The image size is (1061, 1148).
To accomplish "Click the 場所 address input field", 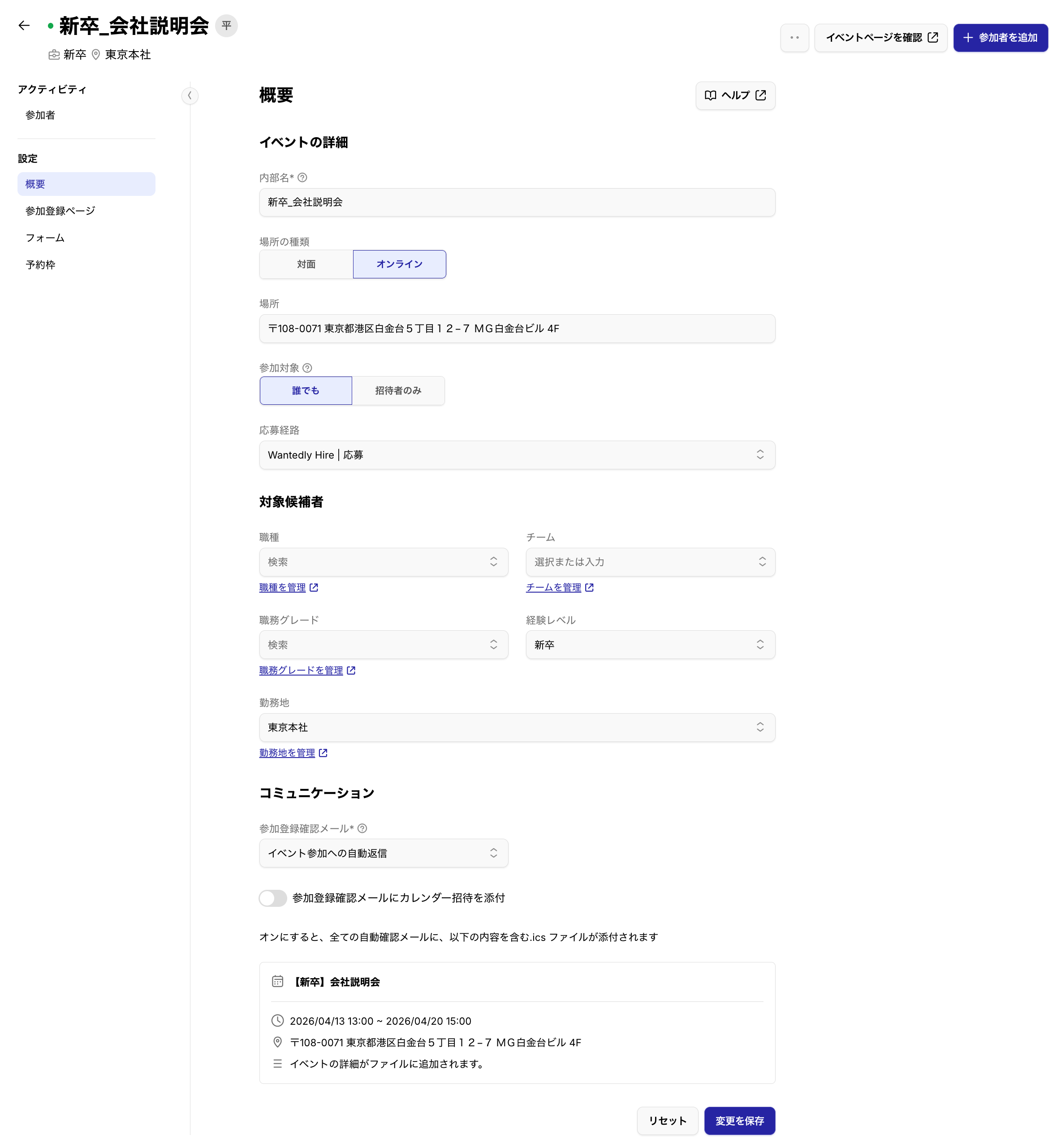I will point(517,329).
